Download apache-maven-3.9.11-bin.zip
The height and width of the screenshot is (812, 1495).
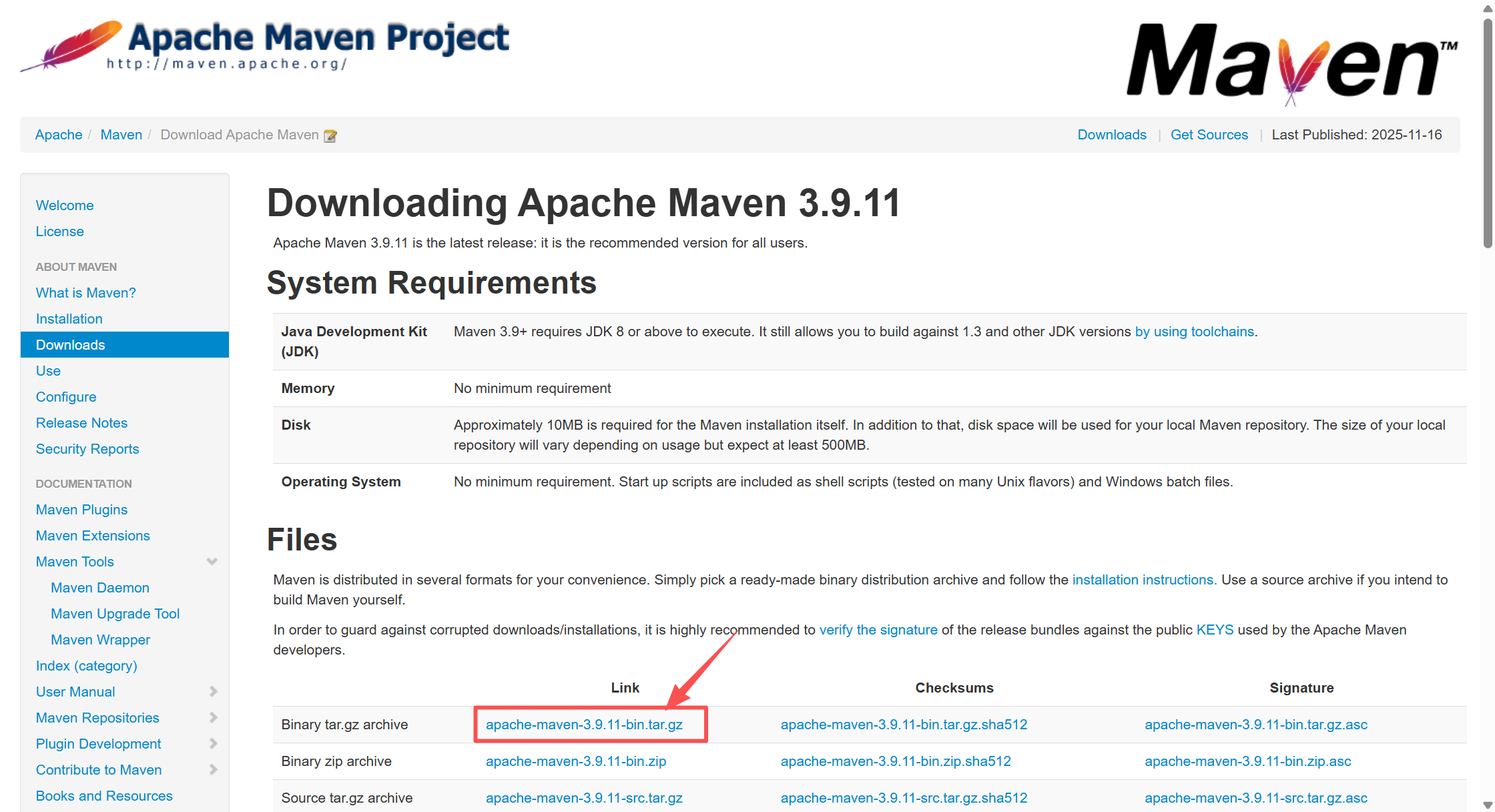point(576,761)
